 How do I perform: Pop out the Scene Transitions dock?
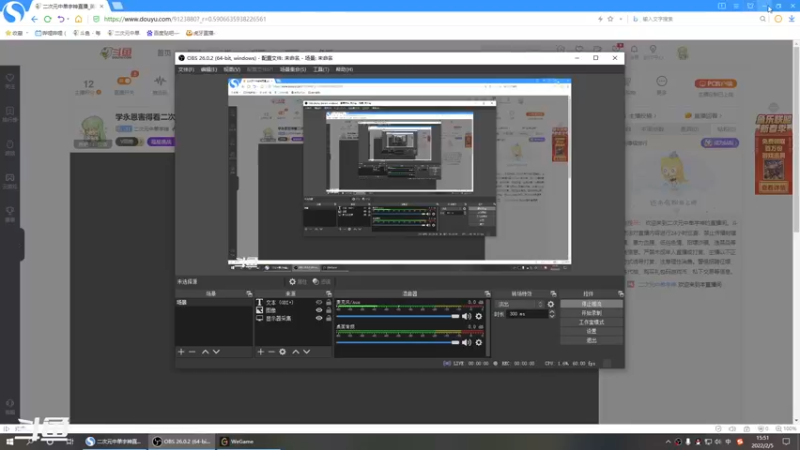[x=553, y=294]
